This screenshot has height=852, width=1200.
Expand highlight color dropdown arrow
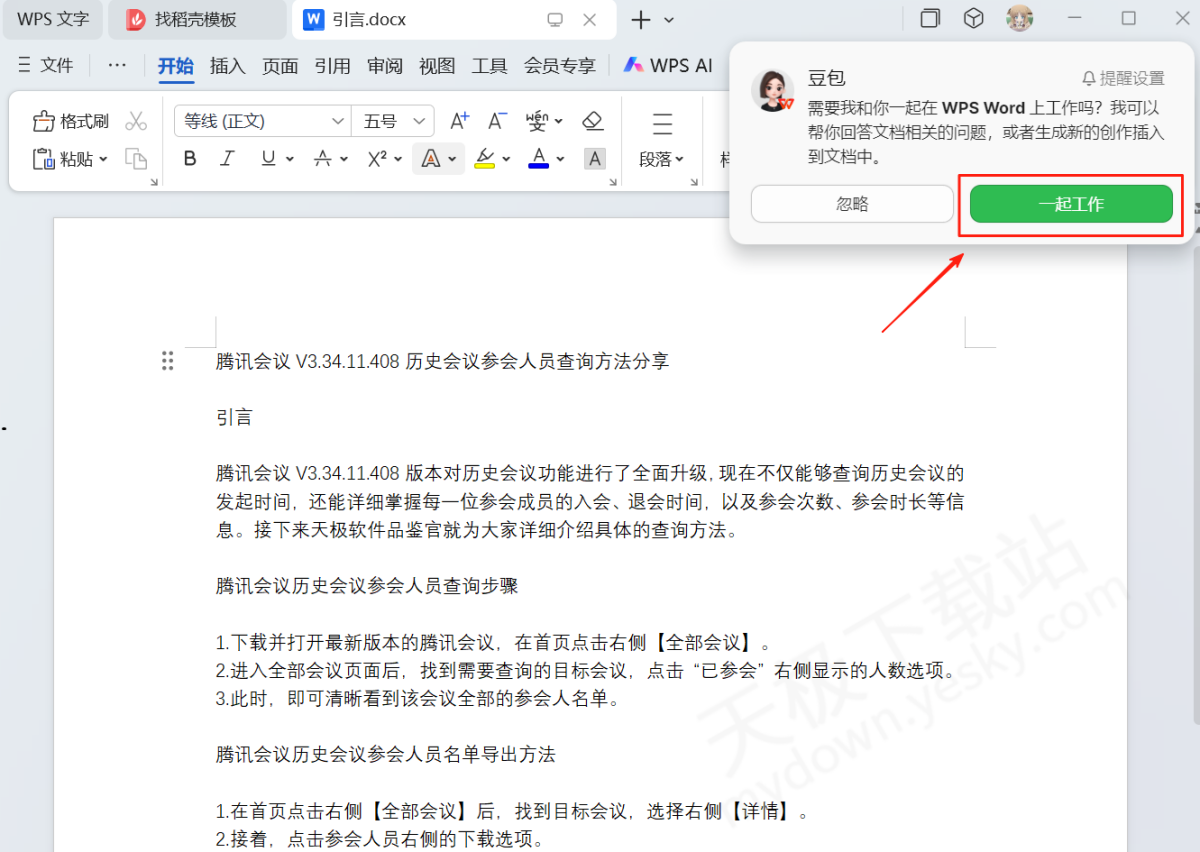click(506, 159)
